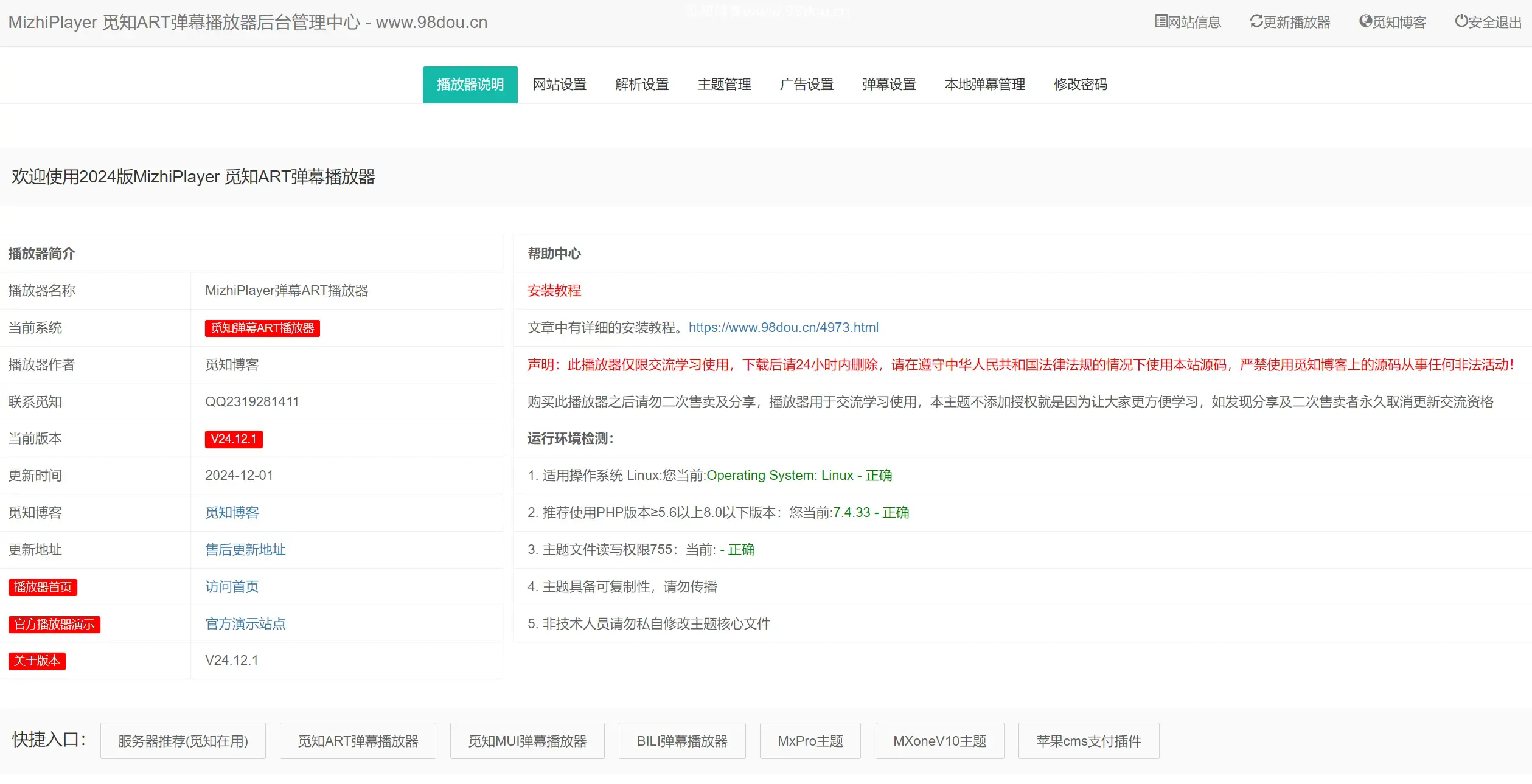Open the 修改密码 tab

tap(1081, 85)
